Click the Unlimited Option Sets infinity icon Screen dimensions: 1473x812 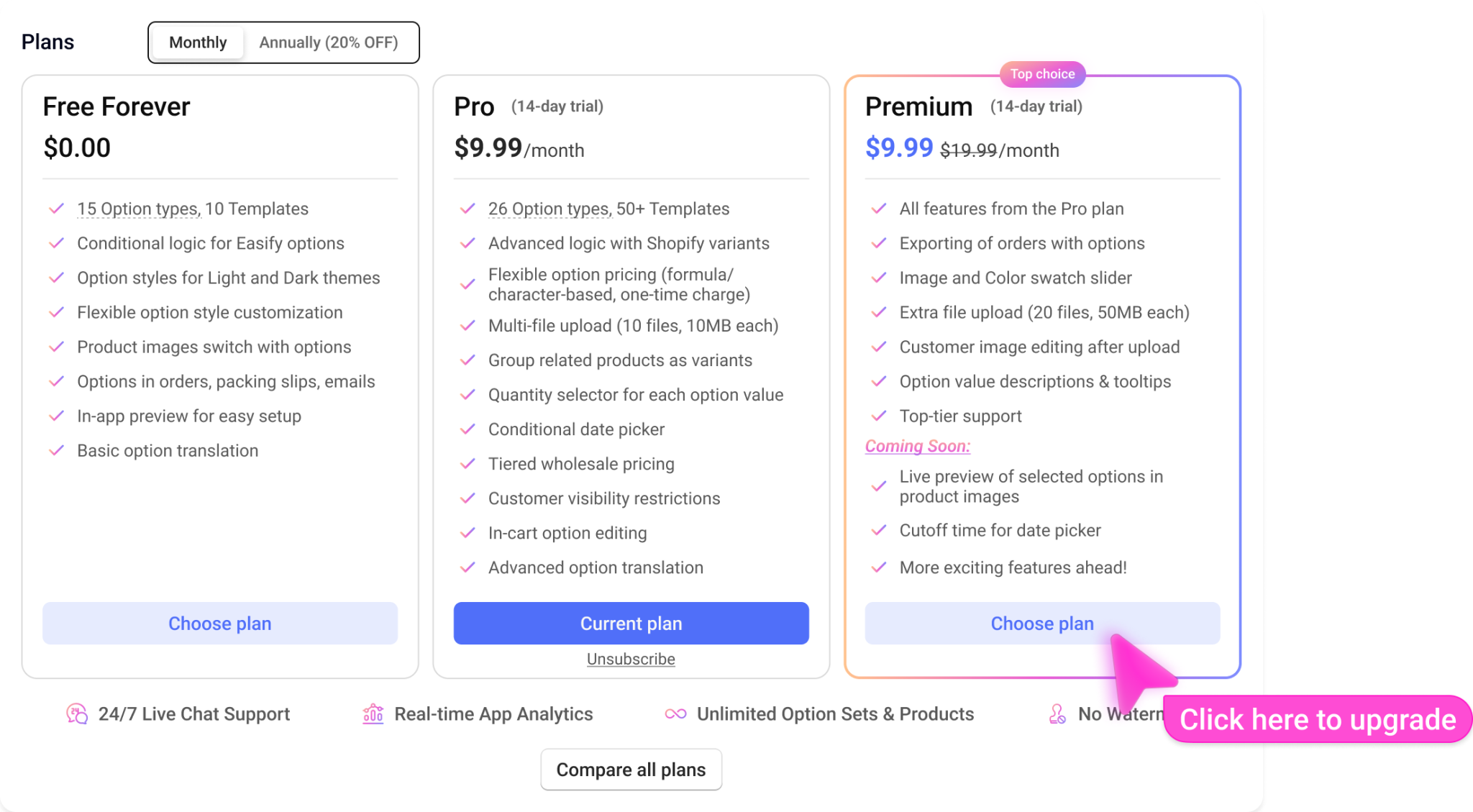tap(675, 713)
